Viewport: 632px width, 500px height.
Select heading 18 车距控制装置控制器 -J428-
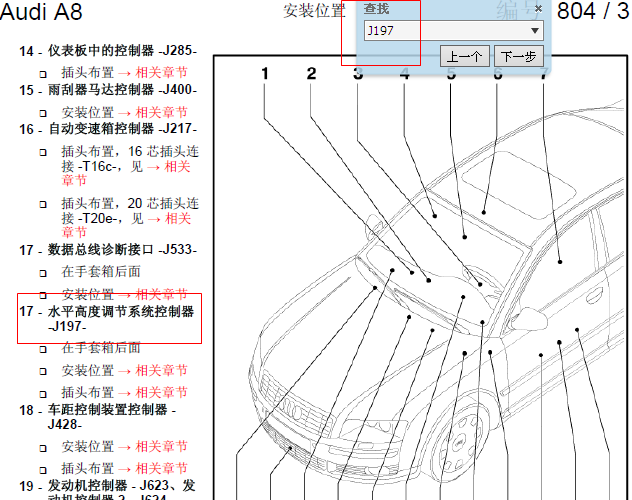(98, 417)
